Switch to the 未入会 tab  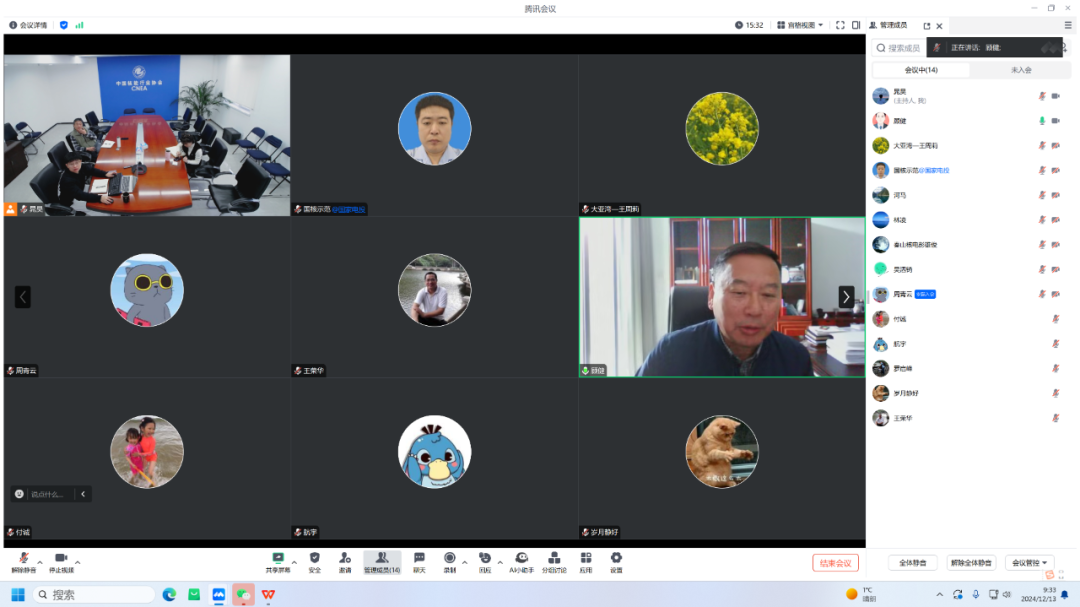1022,70
